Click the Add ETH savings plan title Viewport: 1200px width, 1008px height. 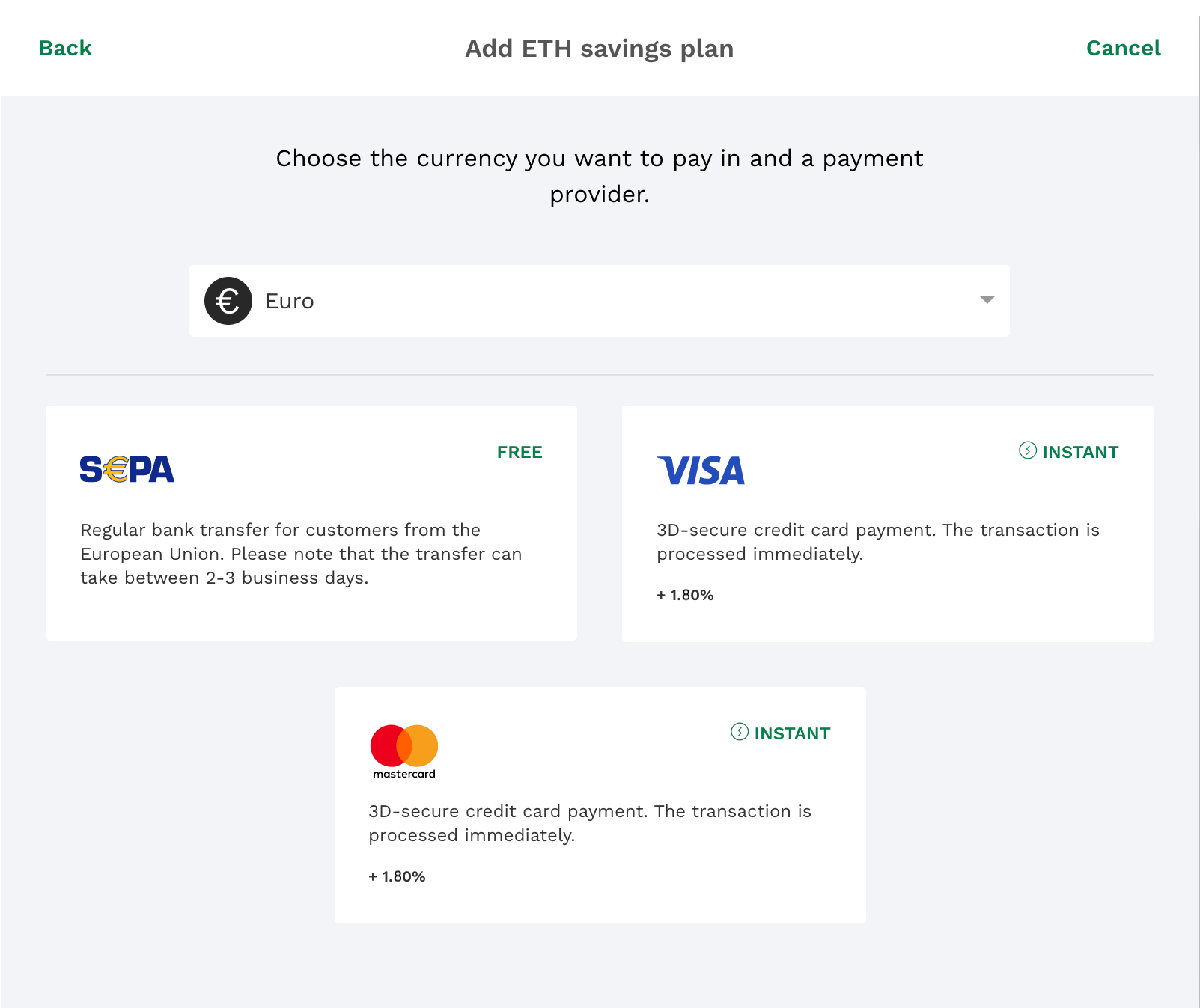pyautogui.click(x=599, y=49)
